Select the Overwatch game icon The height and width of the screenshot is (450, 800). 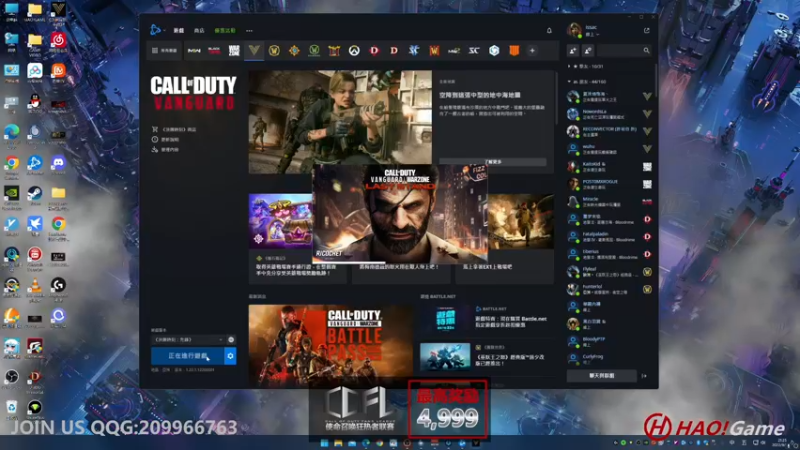[x=354, y=51]
